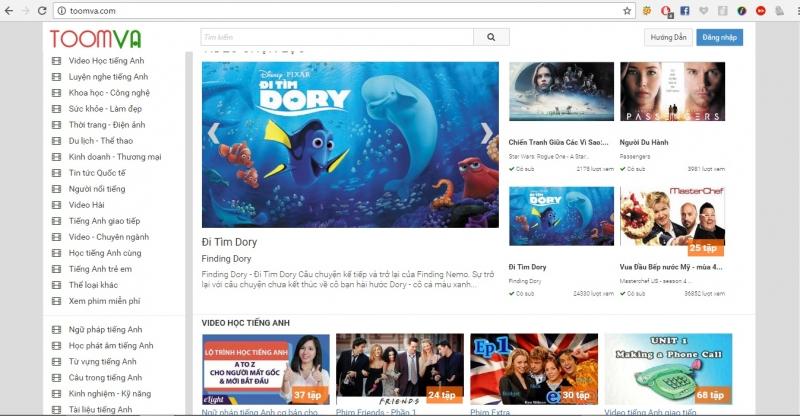Click the Finding Dory subtitle text
Viewport: 800px width, 416px height.
[226, 259]
